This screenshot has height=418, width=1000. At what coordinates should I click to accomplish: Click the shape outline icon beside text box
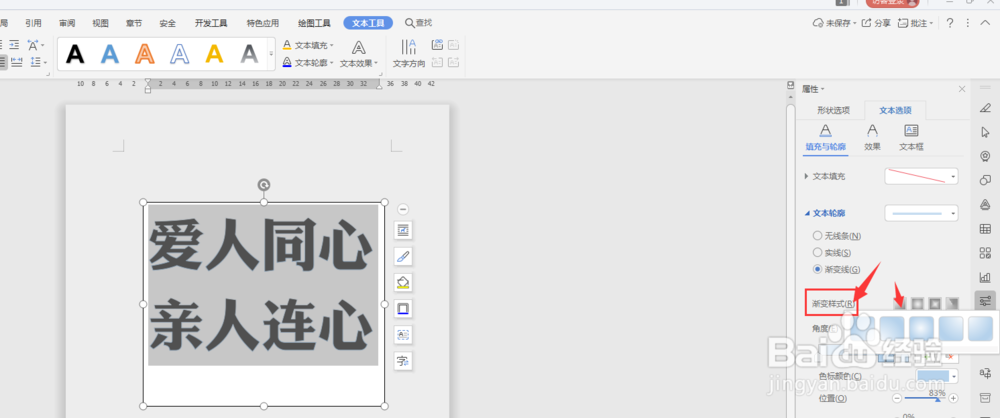(x=402, y=309)
